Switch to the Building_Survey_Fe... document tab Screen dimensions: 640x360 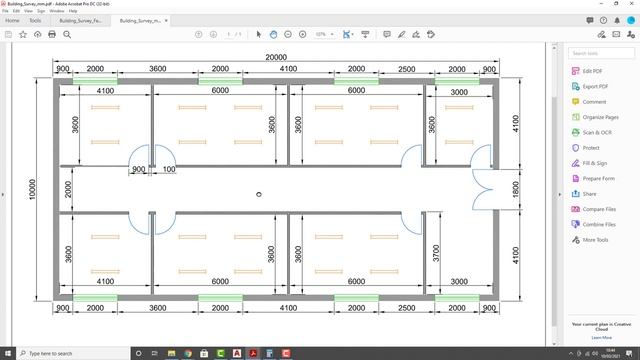tap(80, 20)
